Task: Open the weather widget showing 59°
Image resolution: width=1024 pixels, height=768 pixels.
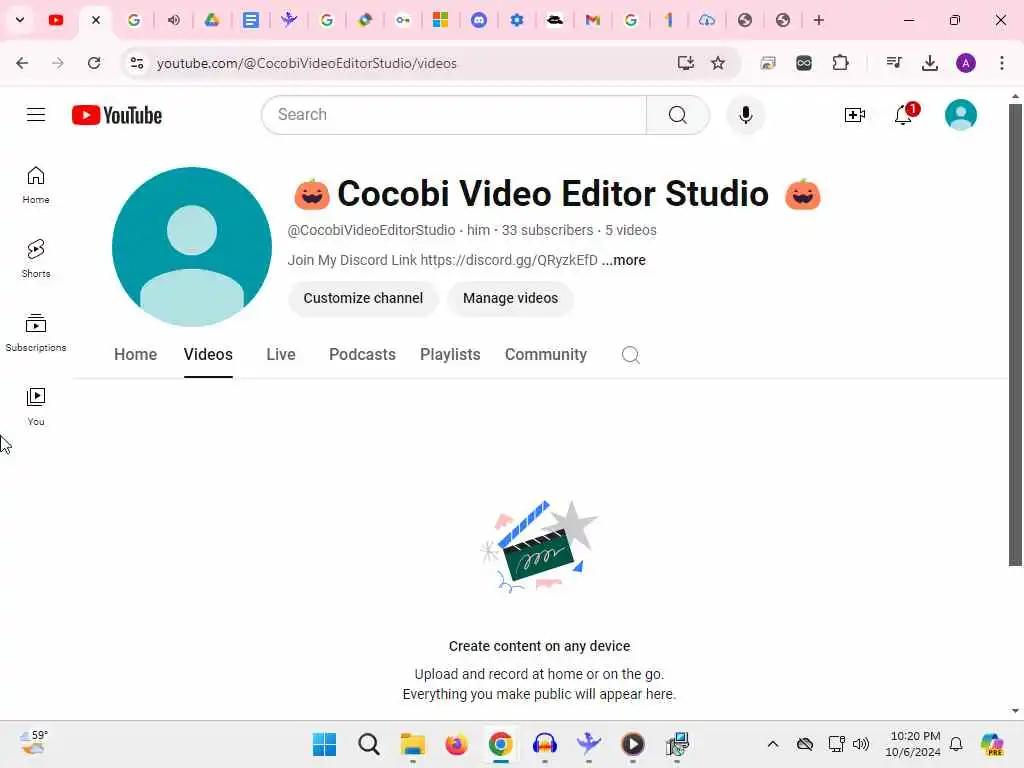Action: tap(34, 743)
